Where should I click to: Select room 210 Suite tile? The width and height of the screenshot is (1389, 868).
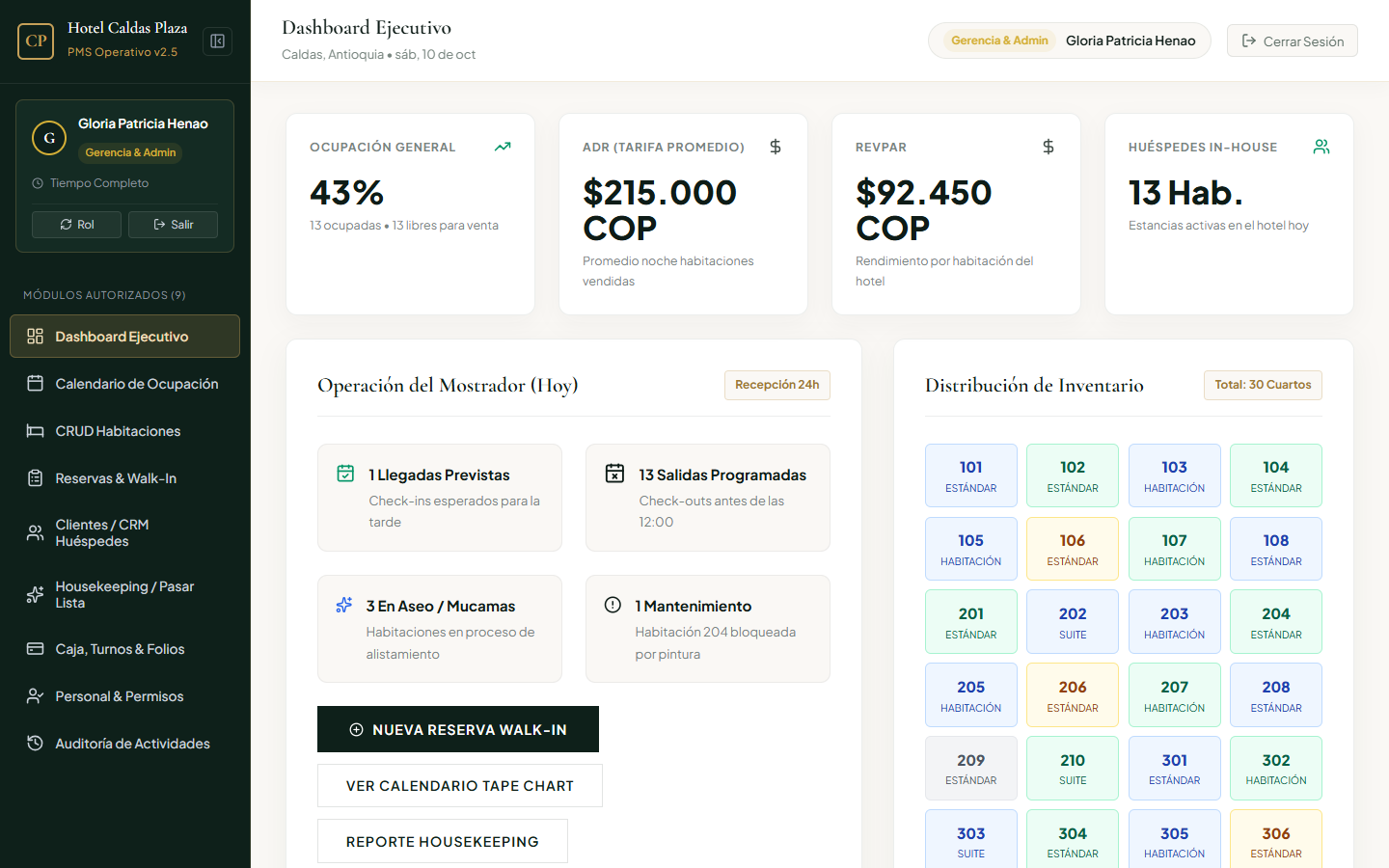pyautogui.click(x=1073, y=769)
